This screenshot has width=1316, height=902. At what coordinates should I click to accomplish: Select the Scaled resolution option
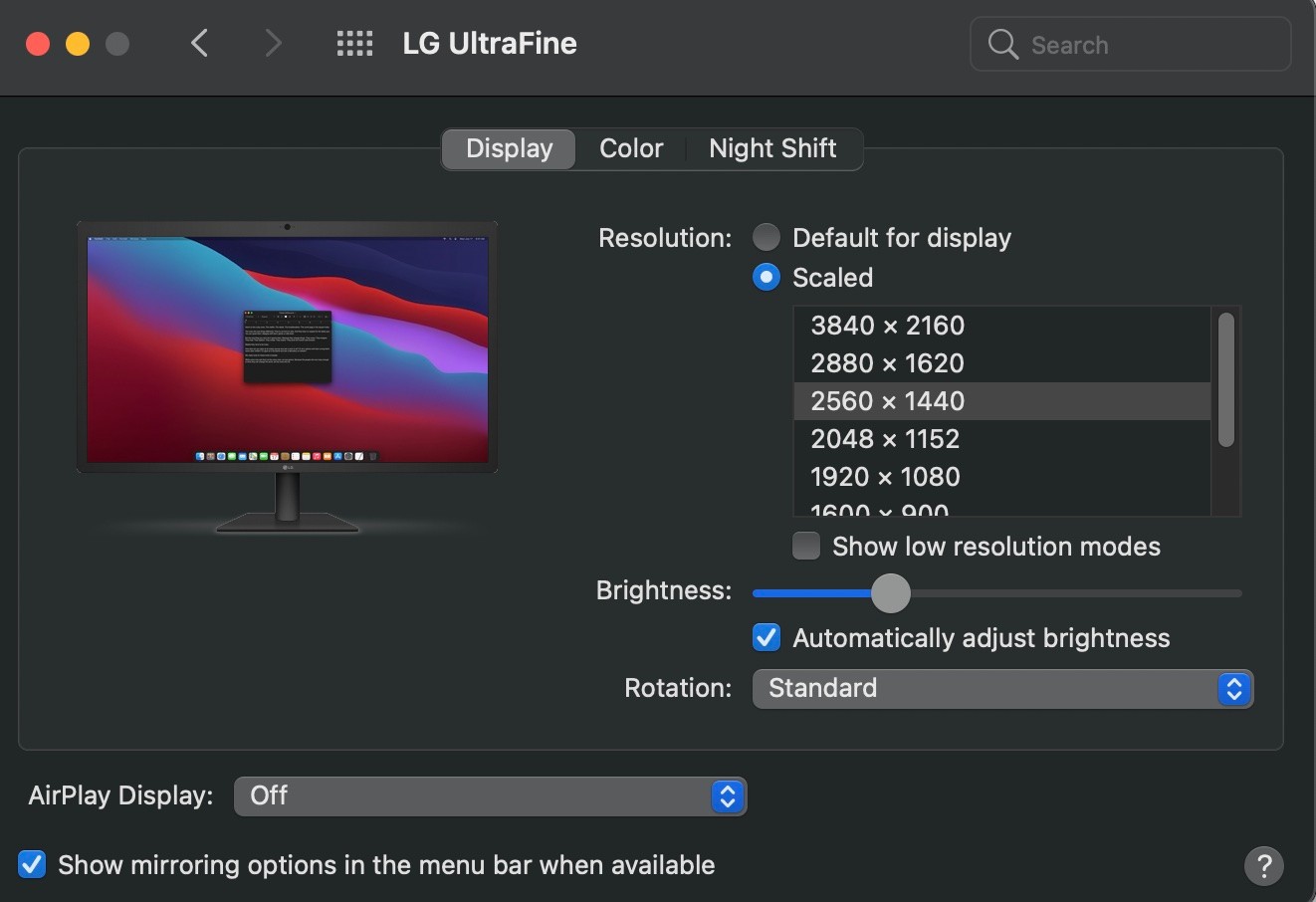pos(767,277)
